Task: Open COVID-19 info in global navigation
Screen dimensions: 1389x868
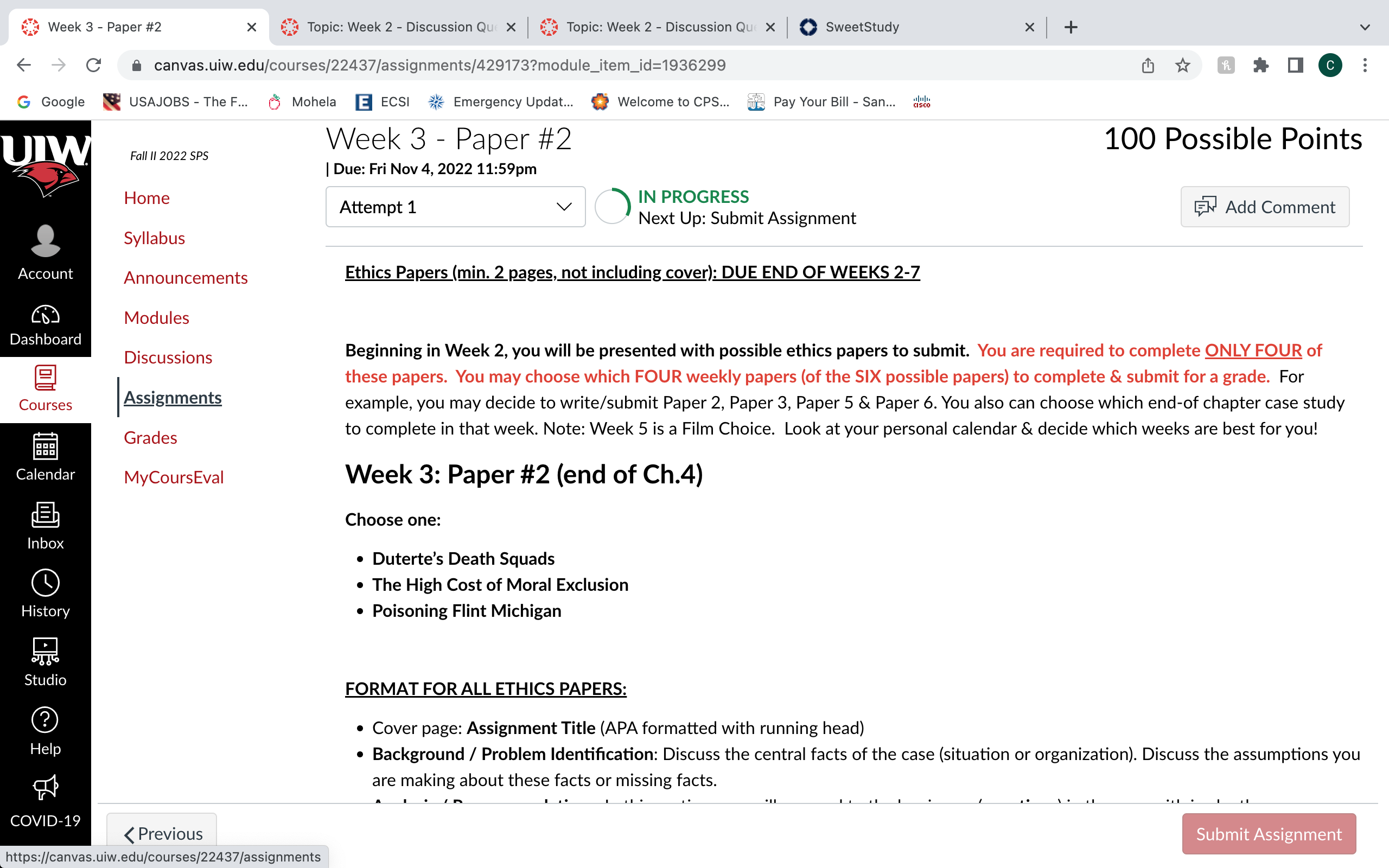Action: [46, 801]
